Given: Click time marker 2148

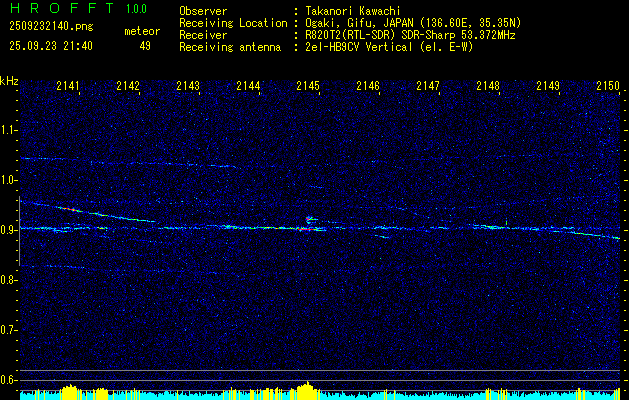Looking at the screenshot, I should coord(488,85).
